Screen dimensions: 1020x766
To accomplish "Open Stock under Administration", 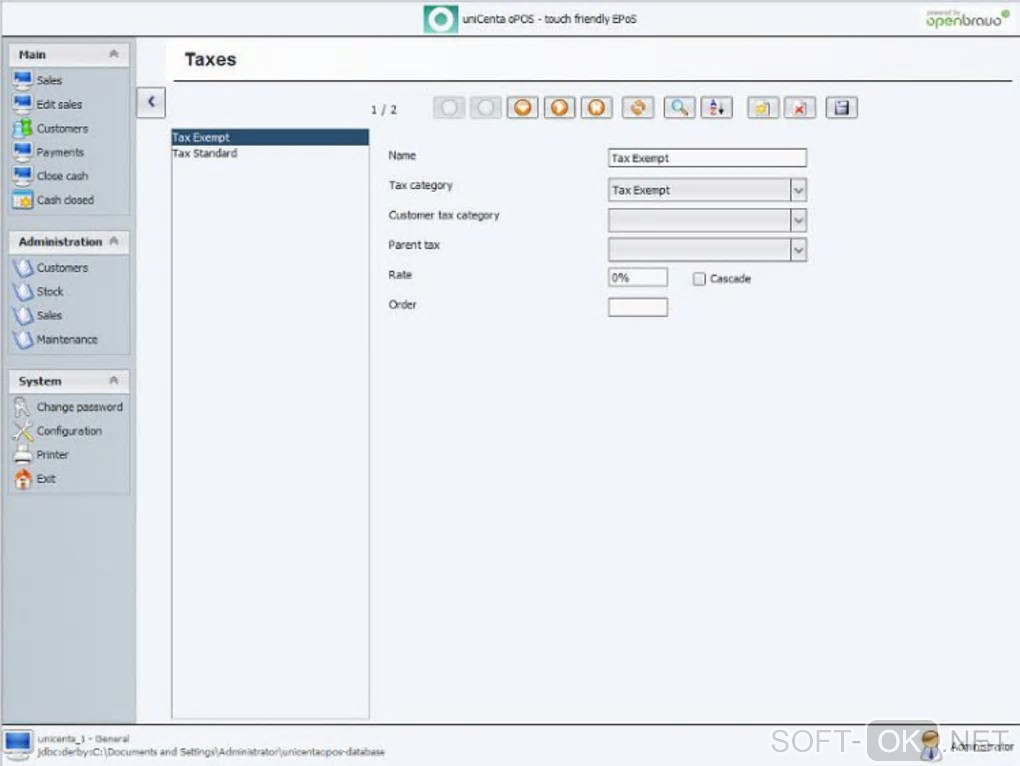I will pyautogui.click(x=38, y=291).
